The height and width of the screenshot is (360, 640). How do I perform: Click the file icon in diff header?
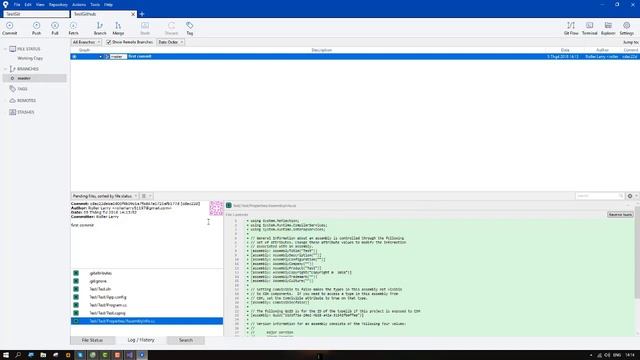coord(229,205)
